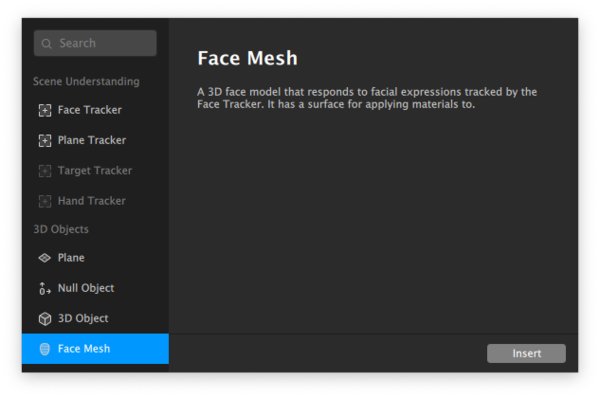Insert the selected Face Mesh
The width and height of the screenshot is (600, 398).
526,353
